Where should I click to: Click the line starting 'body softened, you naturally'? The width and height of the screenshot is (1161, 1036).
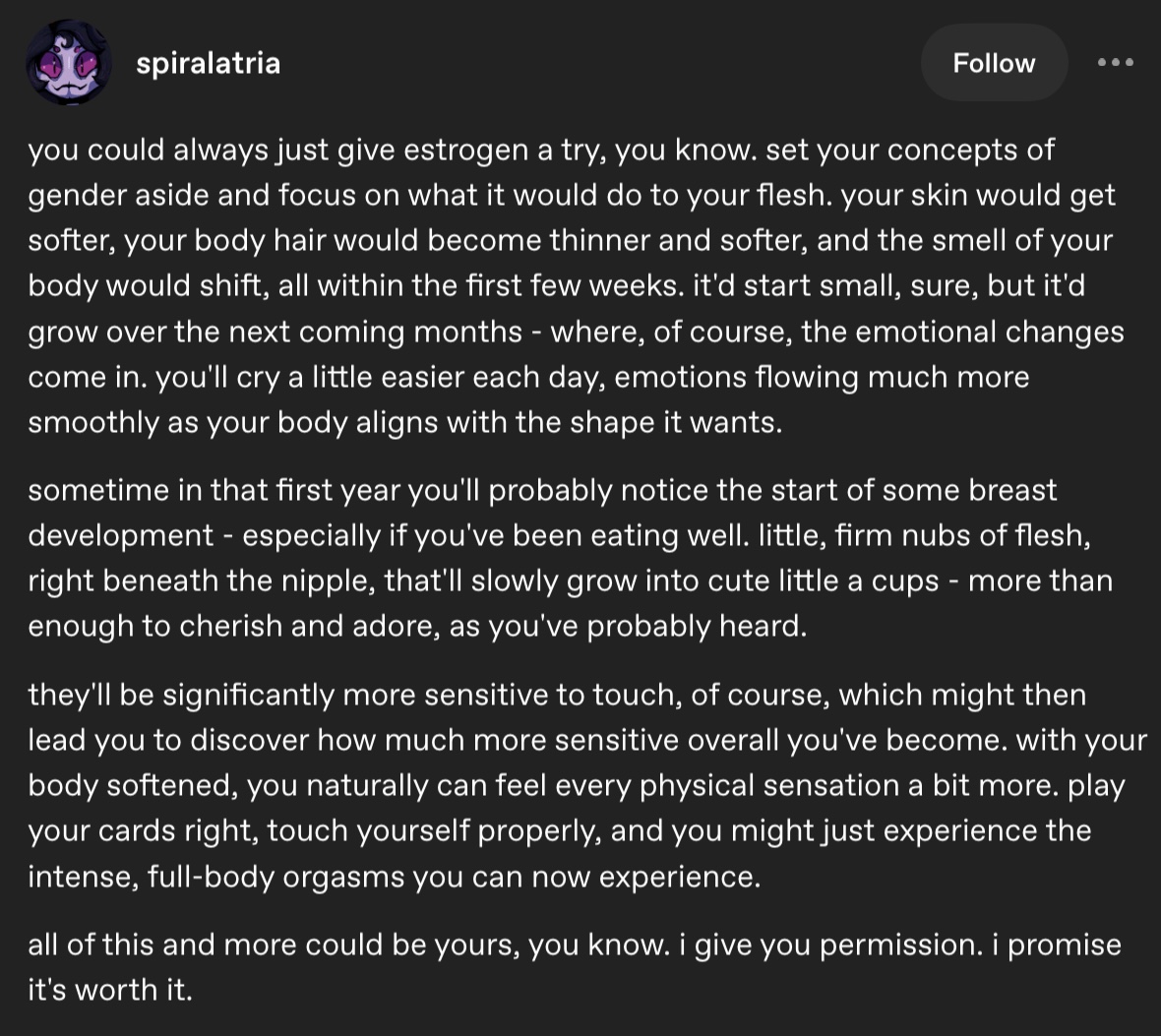[576, 786]
